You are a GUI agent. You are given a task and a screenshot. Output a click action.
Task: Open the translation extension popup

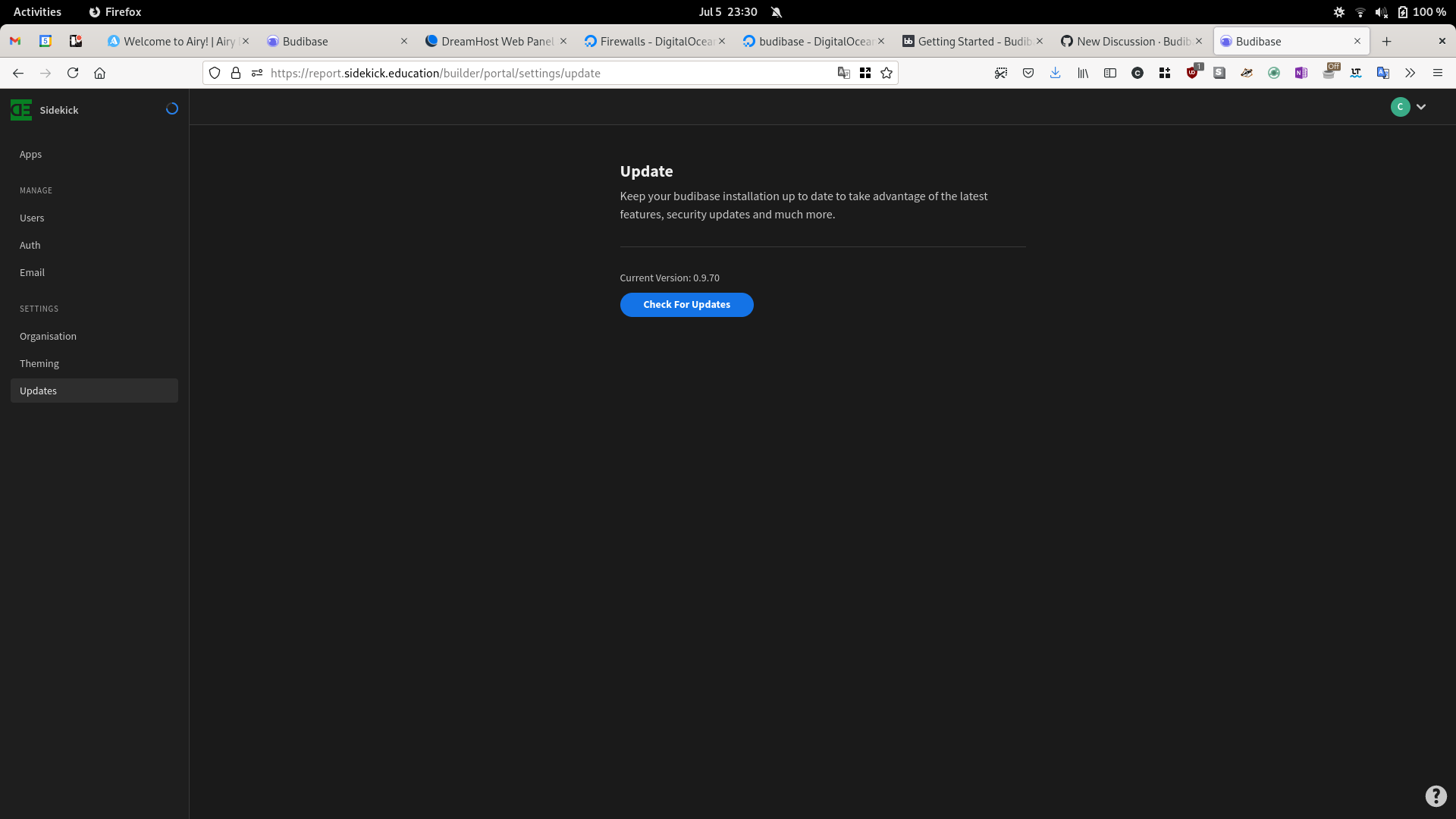(x=1383, y=73)
